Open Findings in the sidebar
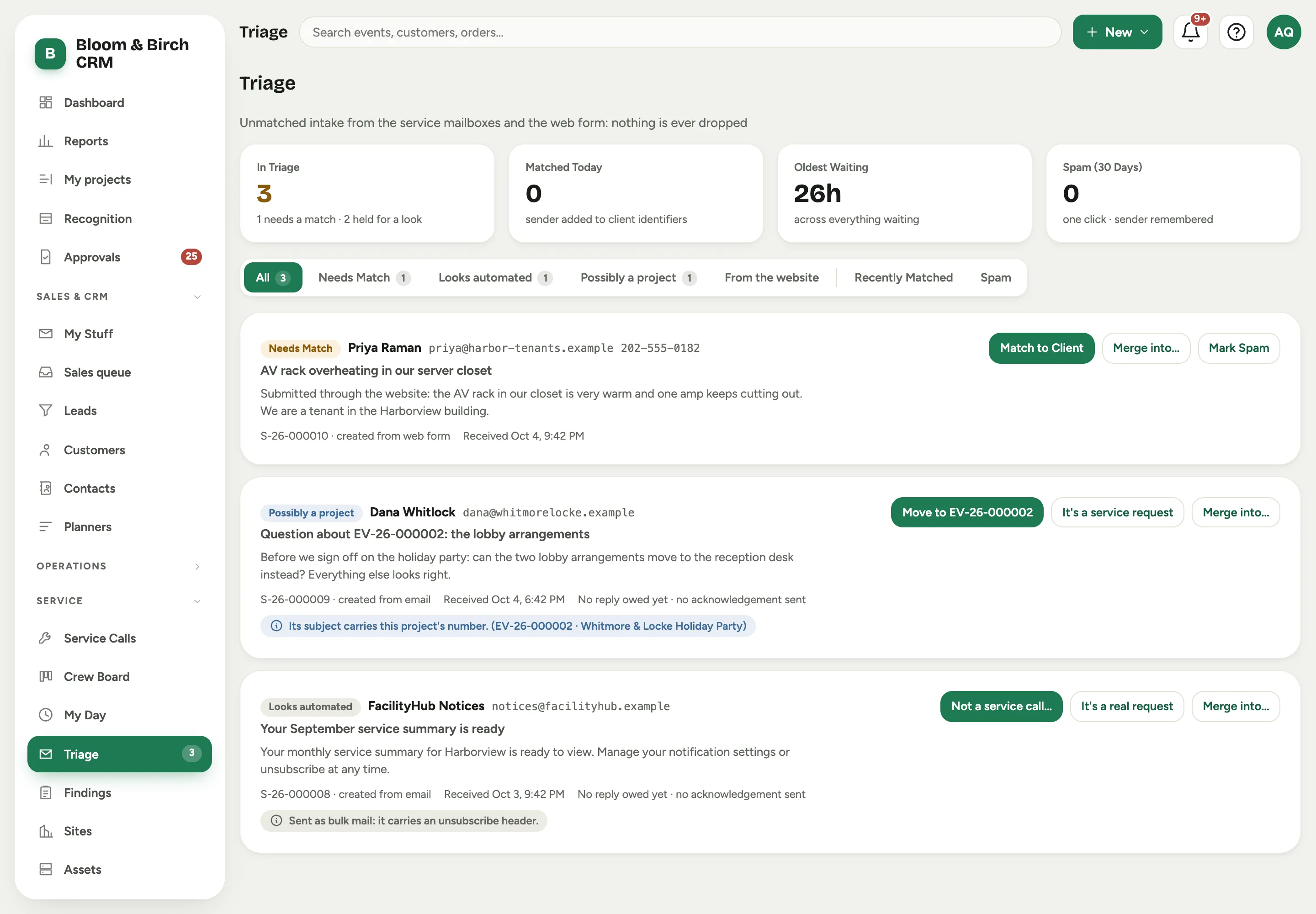This screenshot has width=1316, height=914. (120, 792)
